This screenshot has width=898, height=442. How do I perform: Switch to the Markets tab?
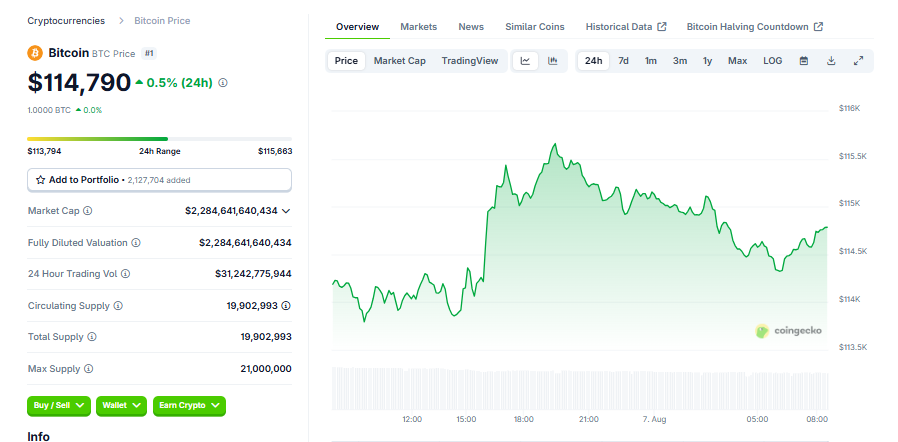(419, 27)
